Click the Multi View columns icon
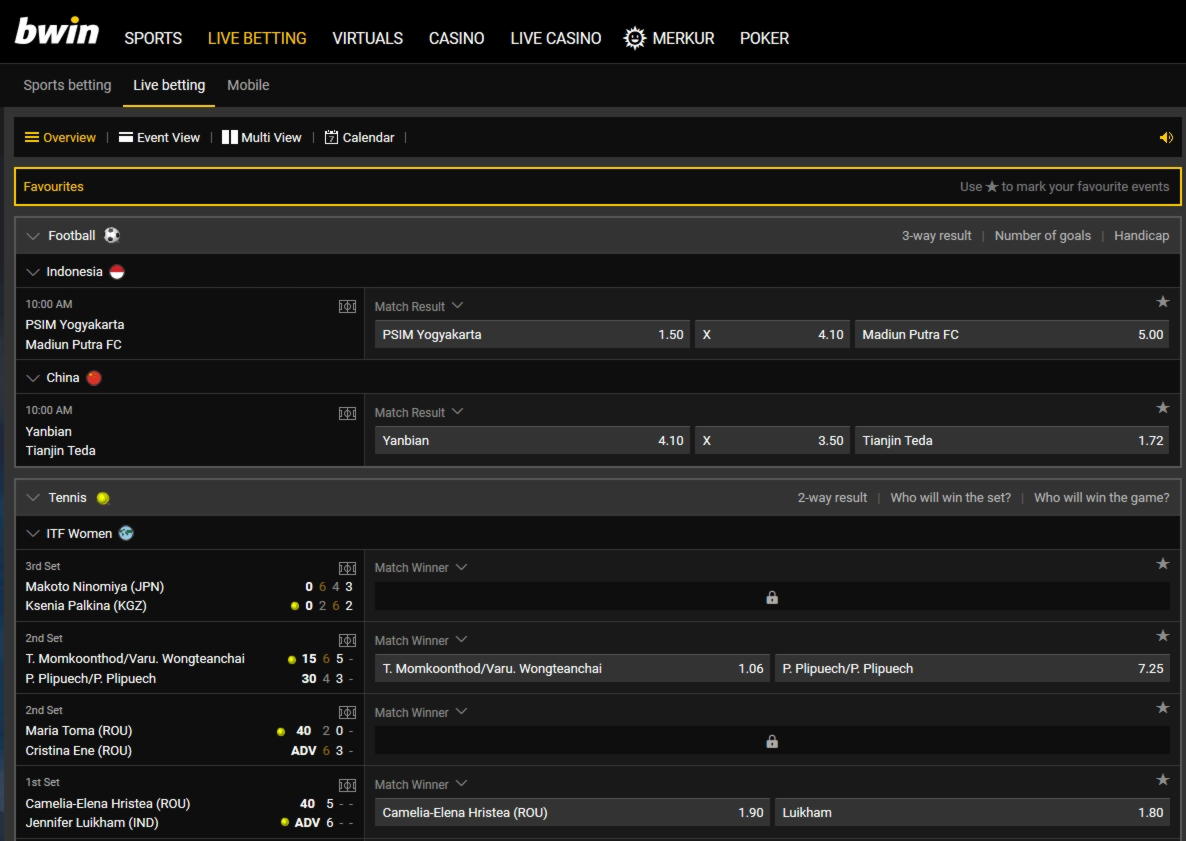The image size is (1186, 841). coord(230,137)
